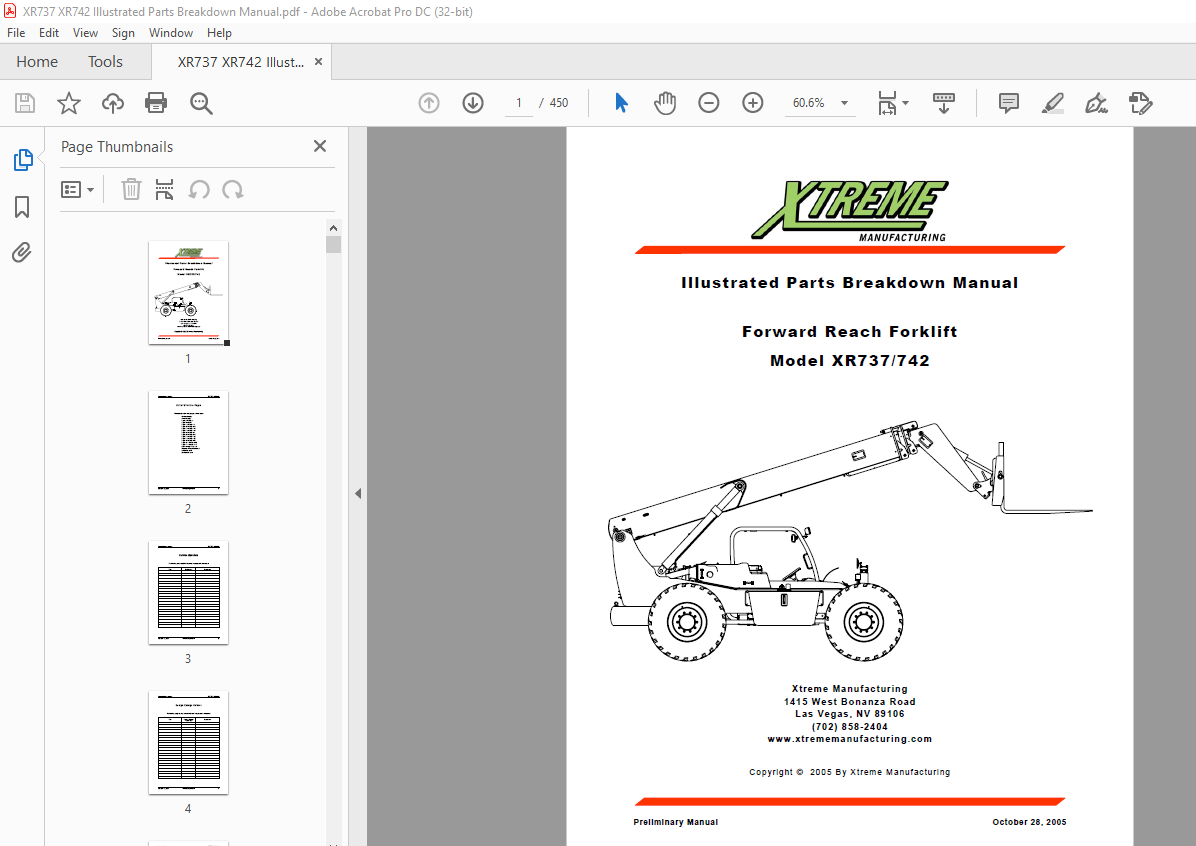Open the Bookmarks sidebar icon

pyautogui.click(x=22, y=207)
